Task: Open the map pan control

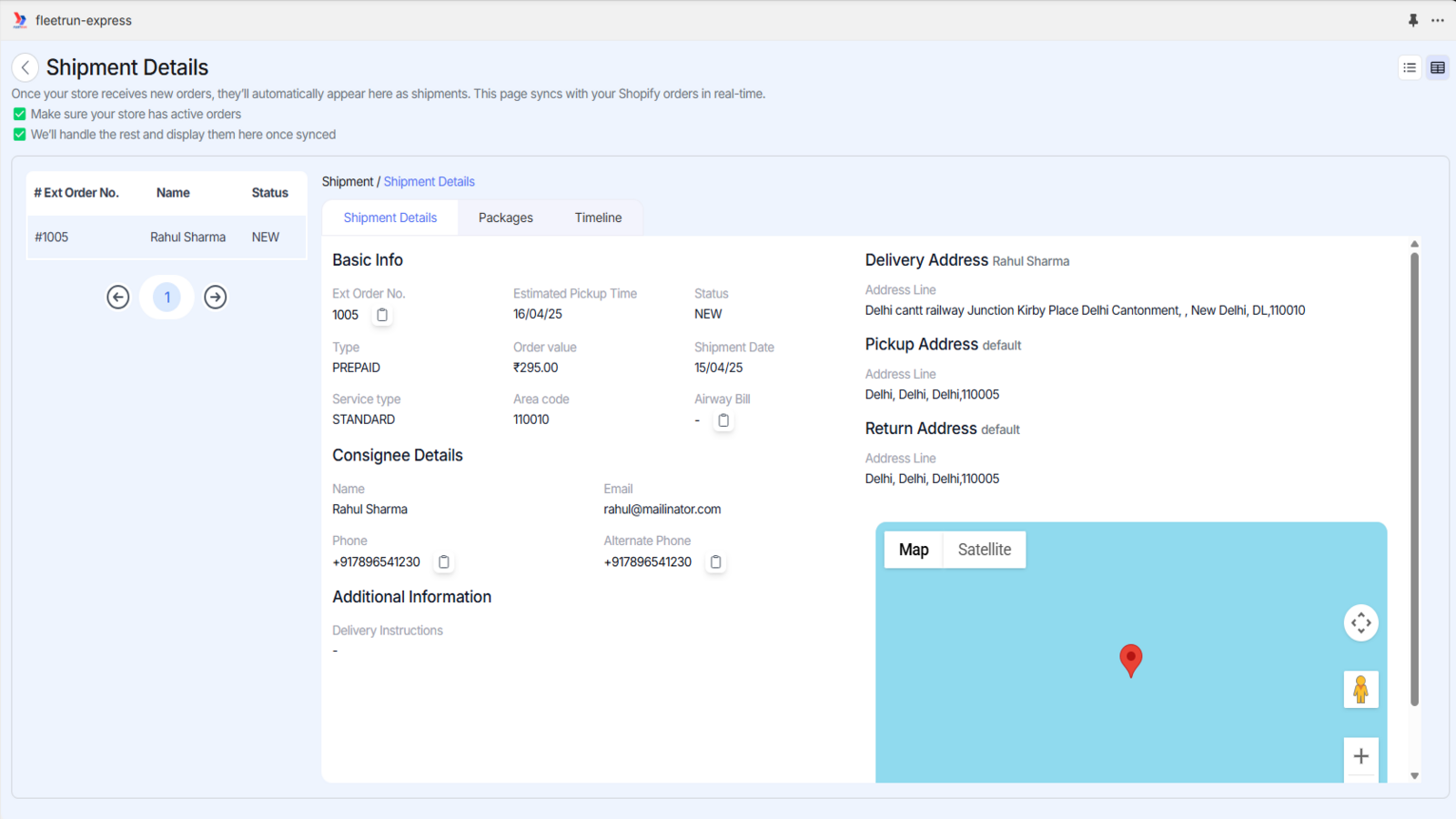Action: coord(1361,622)
